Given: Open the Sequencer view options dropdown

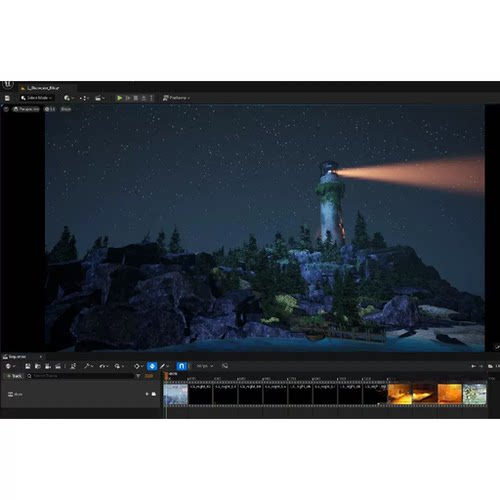Looking at the screenshot, I should coord(119,366).
